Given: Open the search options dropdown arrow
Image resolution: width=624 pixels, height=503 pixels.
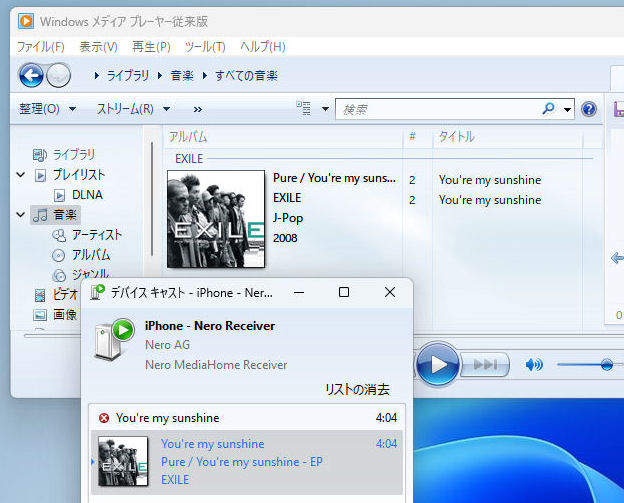Looking at the screenshot, I should click(x=567, y=109).
